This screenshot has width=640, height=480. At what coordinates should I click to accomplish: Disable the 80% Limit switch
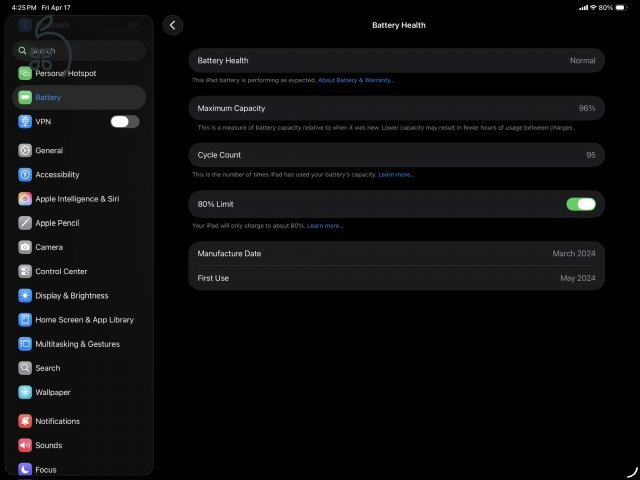click(x=581, y=204)
